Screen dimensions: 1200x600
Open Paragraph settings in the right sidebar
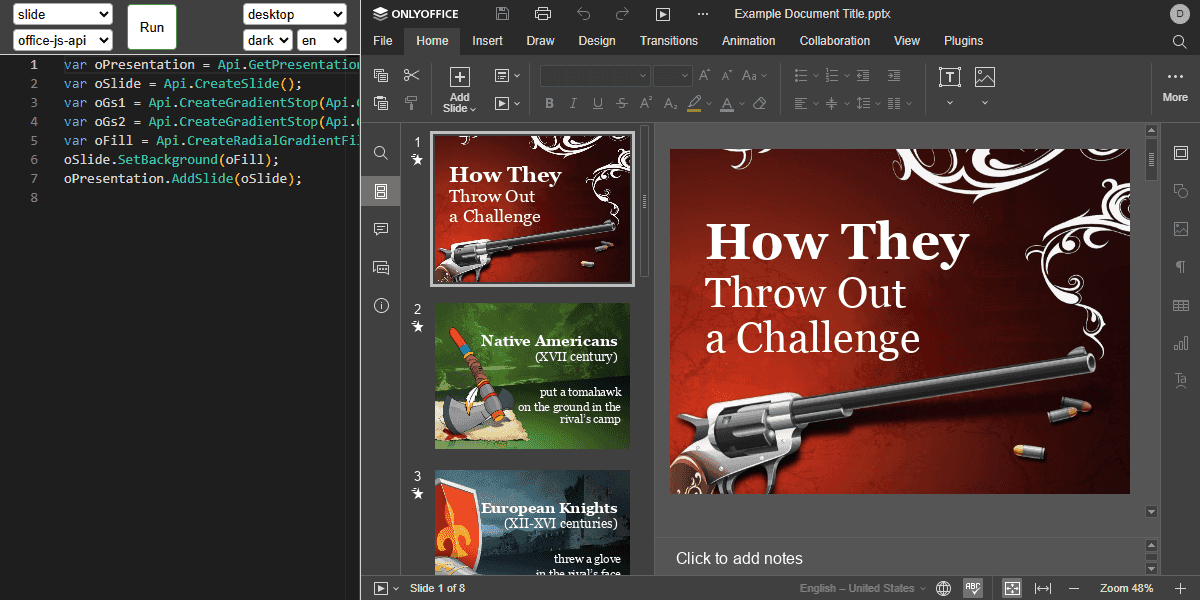coord(1181,267)
